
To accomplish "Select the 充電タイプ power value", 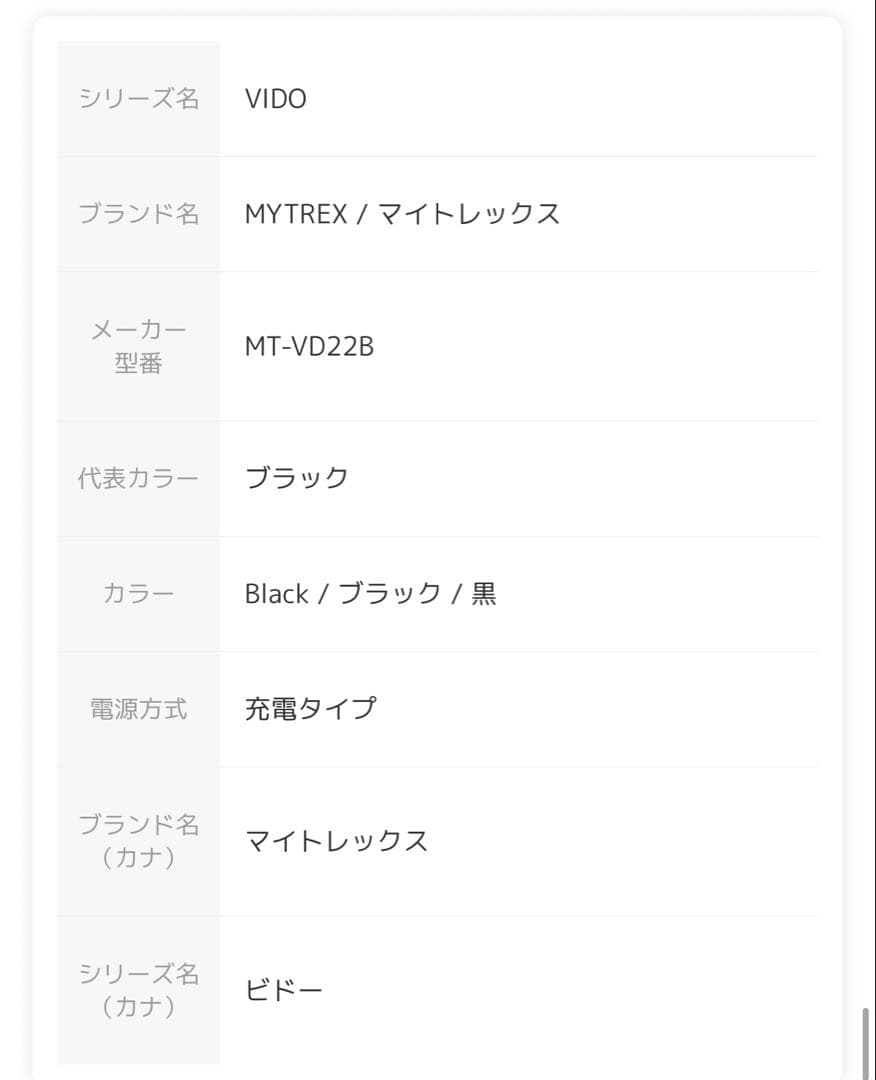I will click(310, 709).
